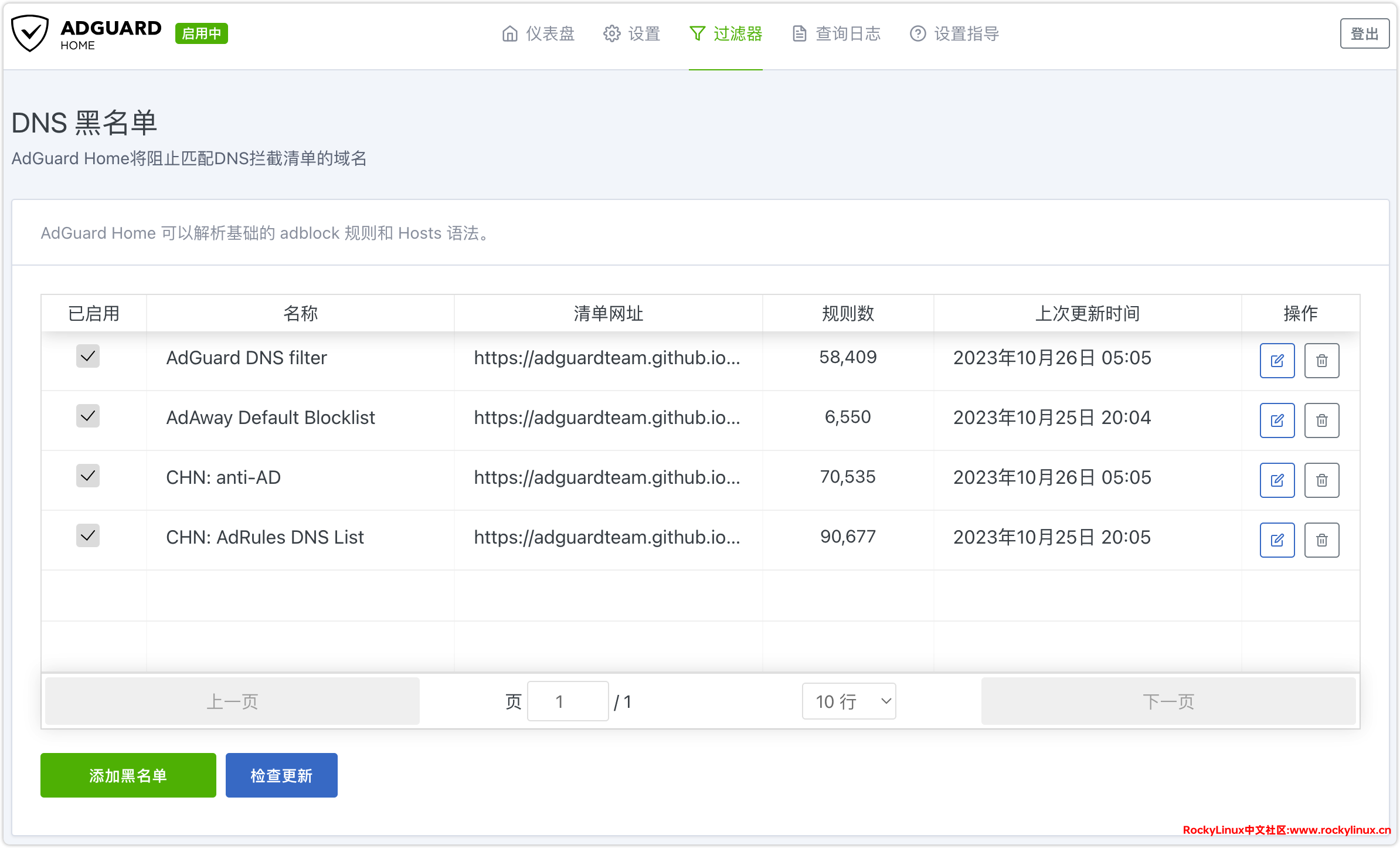The width and height of the screenshot is (1400, 848).
Task: Edit the AdGuard DNS filter entry
Action: coord(1277,361)
